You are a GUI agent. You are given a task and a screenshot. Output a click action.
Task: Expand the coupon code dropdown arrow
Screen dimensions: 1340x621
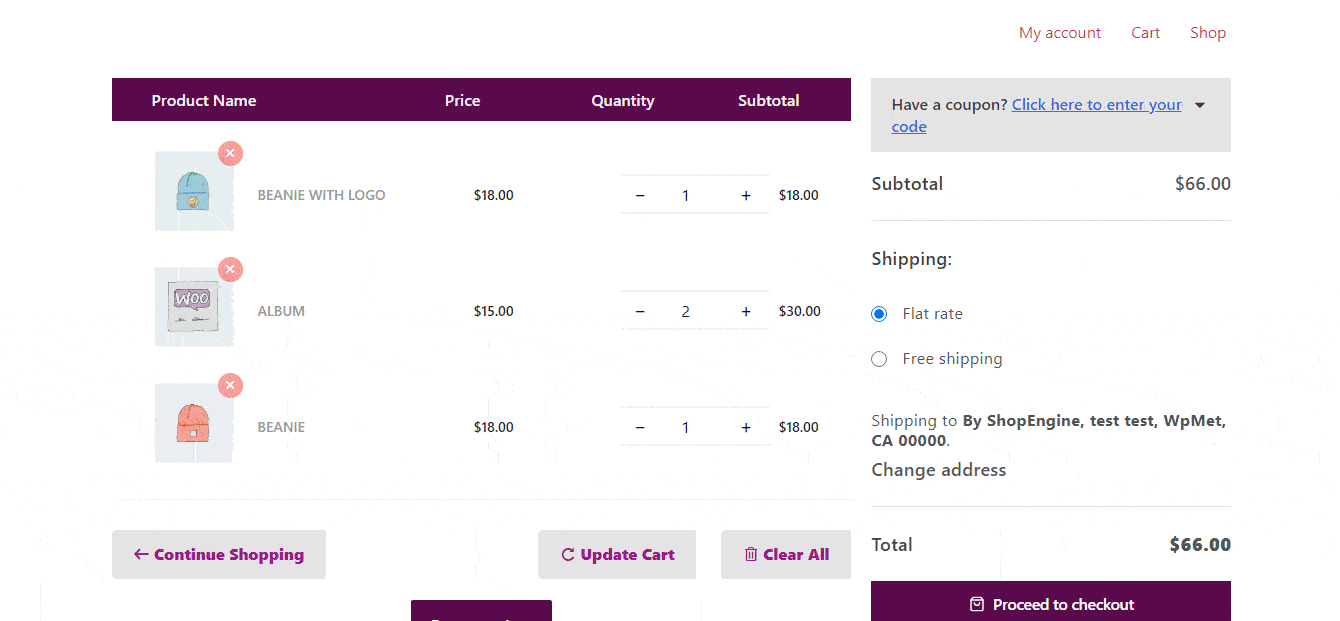tap(1200, 105)
